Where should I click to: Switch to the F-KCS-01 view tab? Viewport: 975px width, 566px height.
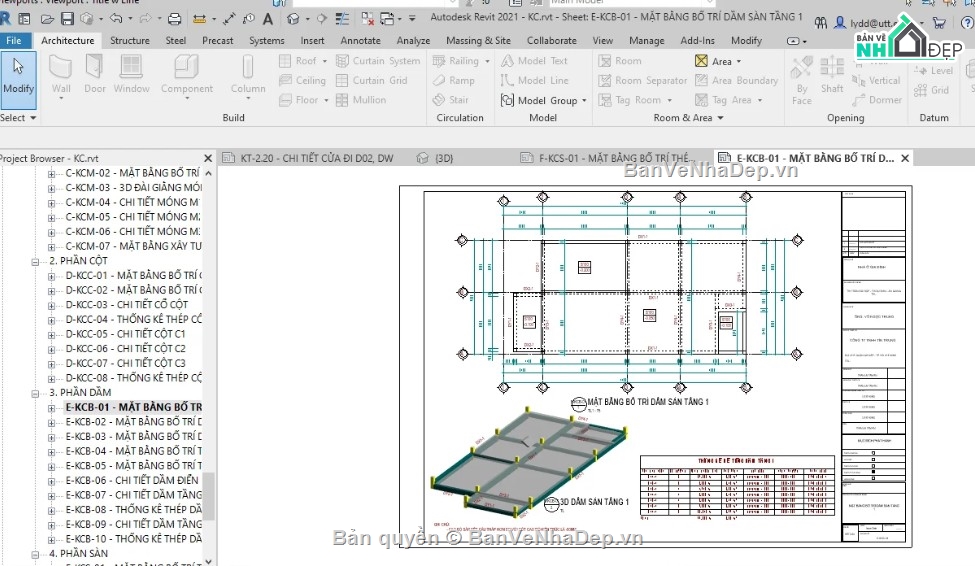609,158
